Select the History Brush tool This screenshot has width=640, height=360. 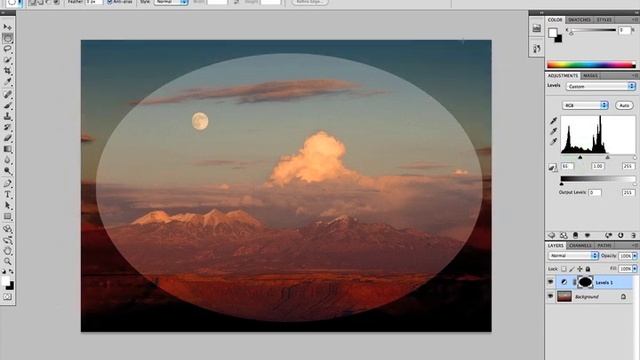(x=7, y=127)
